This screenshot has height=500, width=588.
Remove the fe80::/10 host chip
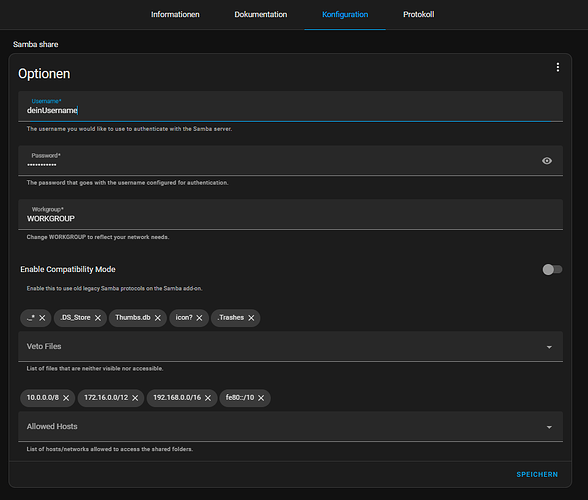point(261,398)
